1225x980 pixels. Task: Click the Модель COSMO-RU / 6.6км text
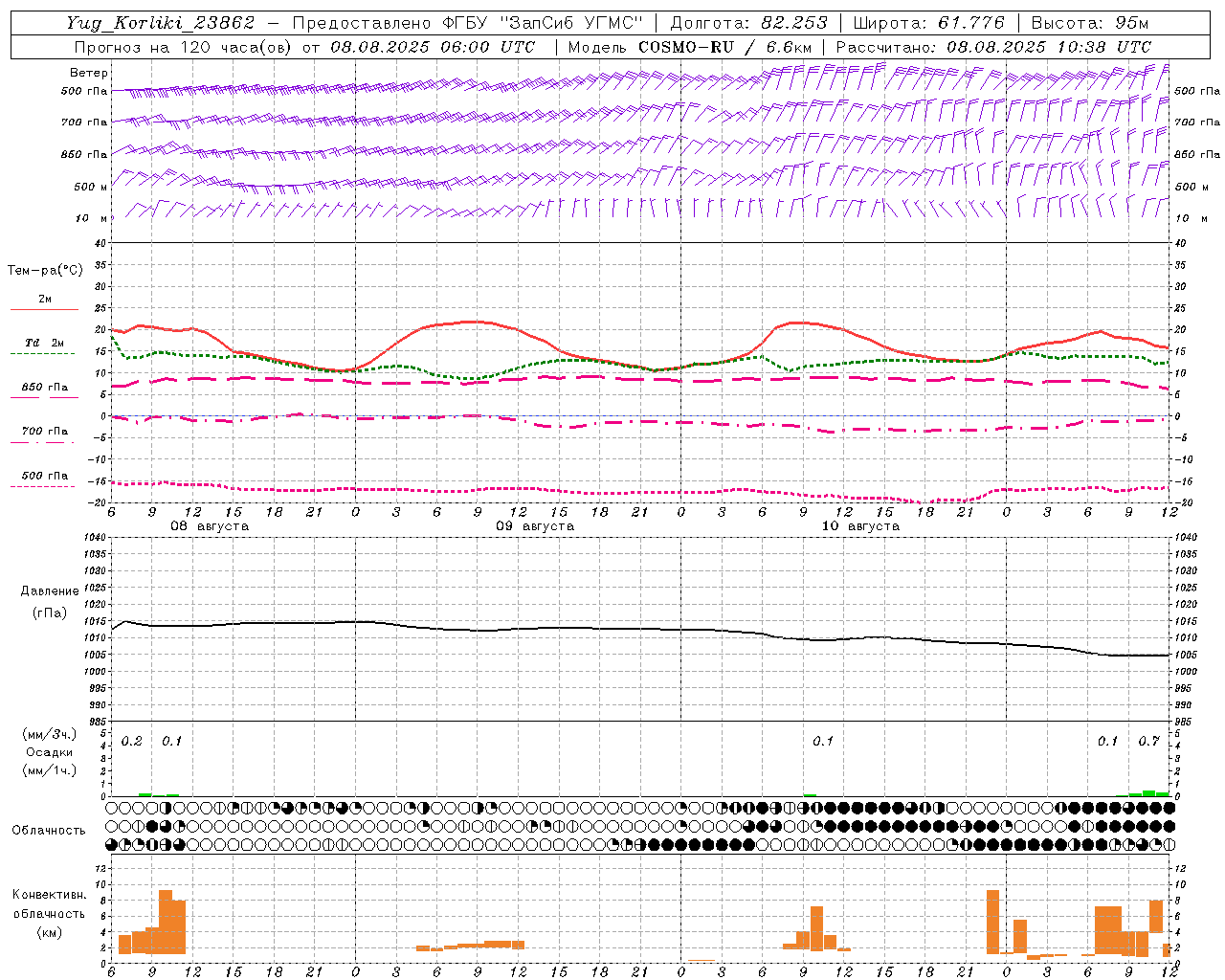click(x=690, y=47)
